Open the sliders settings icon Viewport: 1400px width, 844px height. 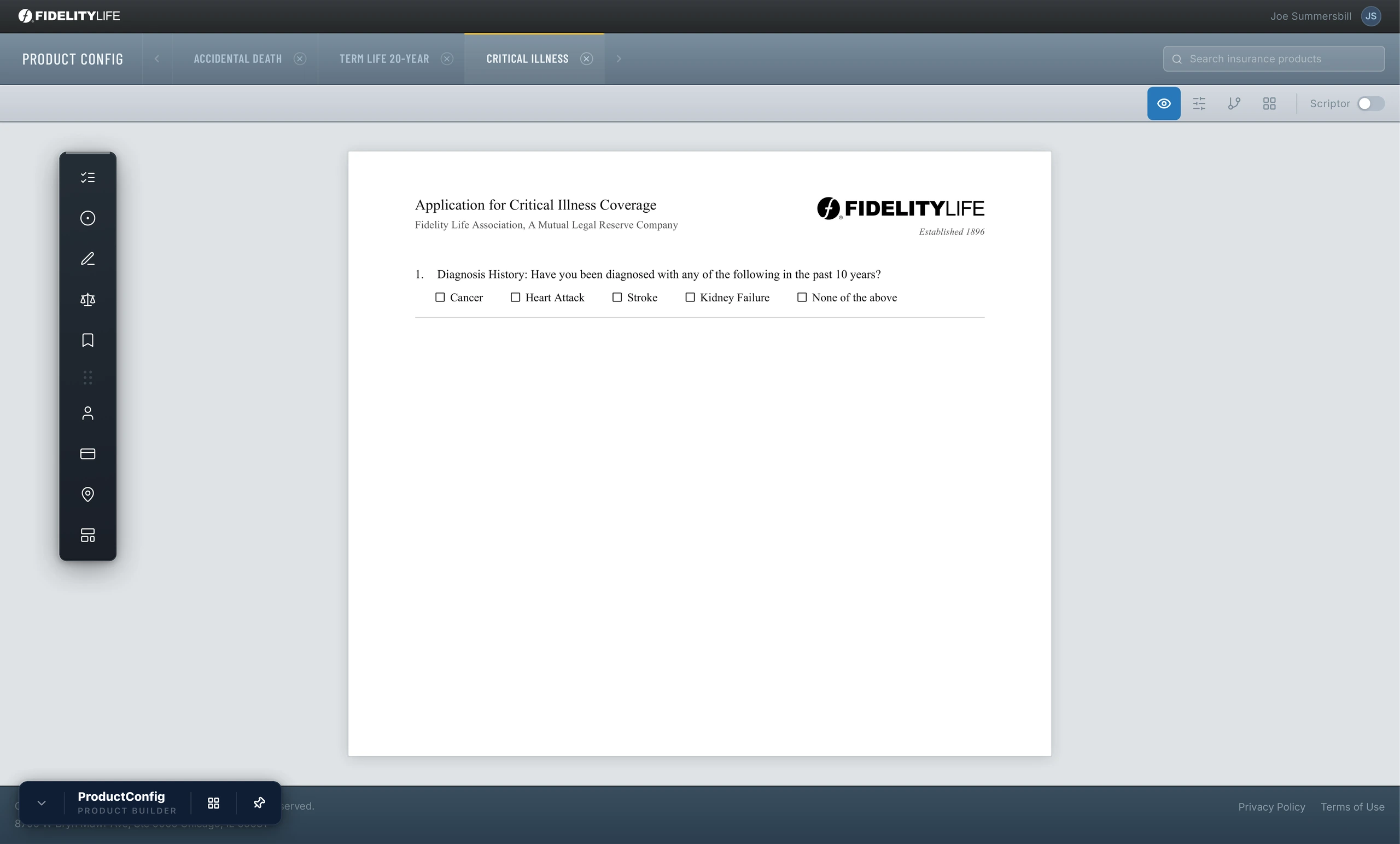[x=1199, y=103]
